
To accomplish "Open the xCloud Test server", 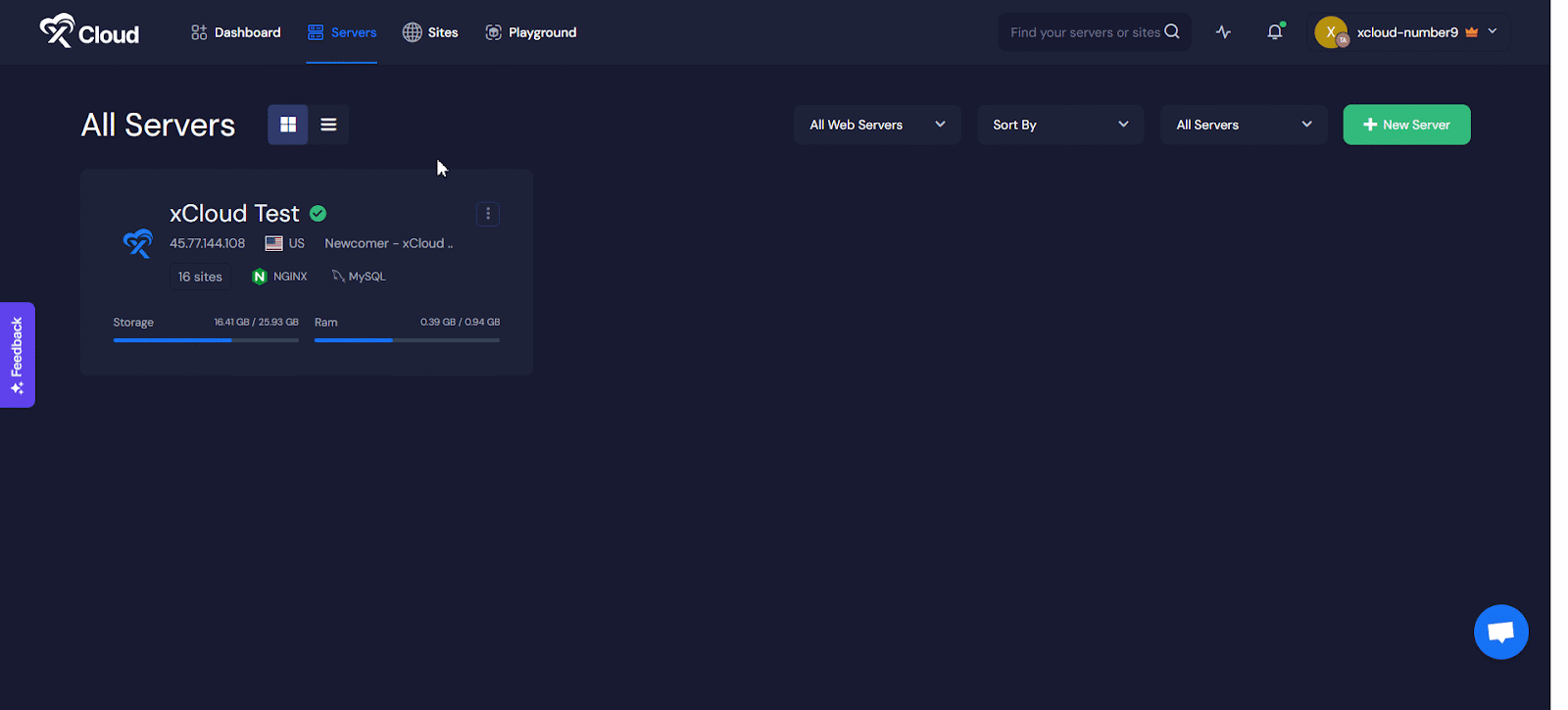I will pos(234,213).
